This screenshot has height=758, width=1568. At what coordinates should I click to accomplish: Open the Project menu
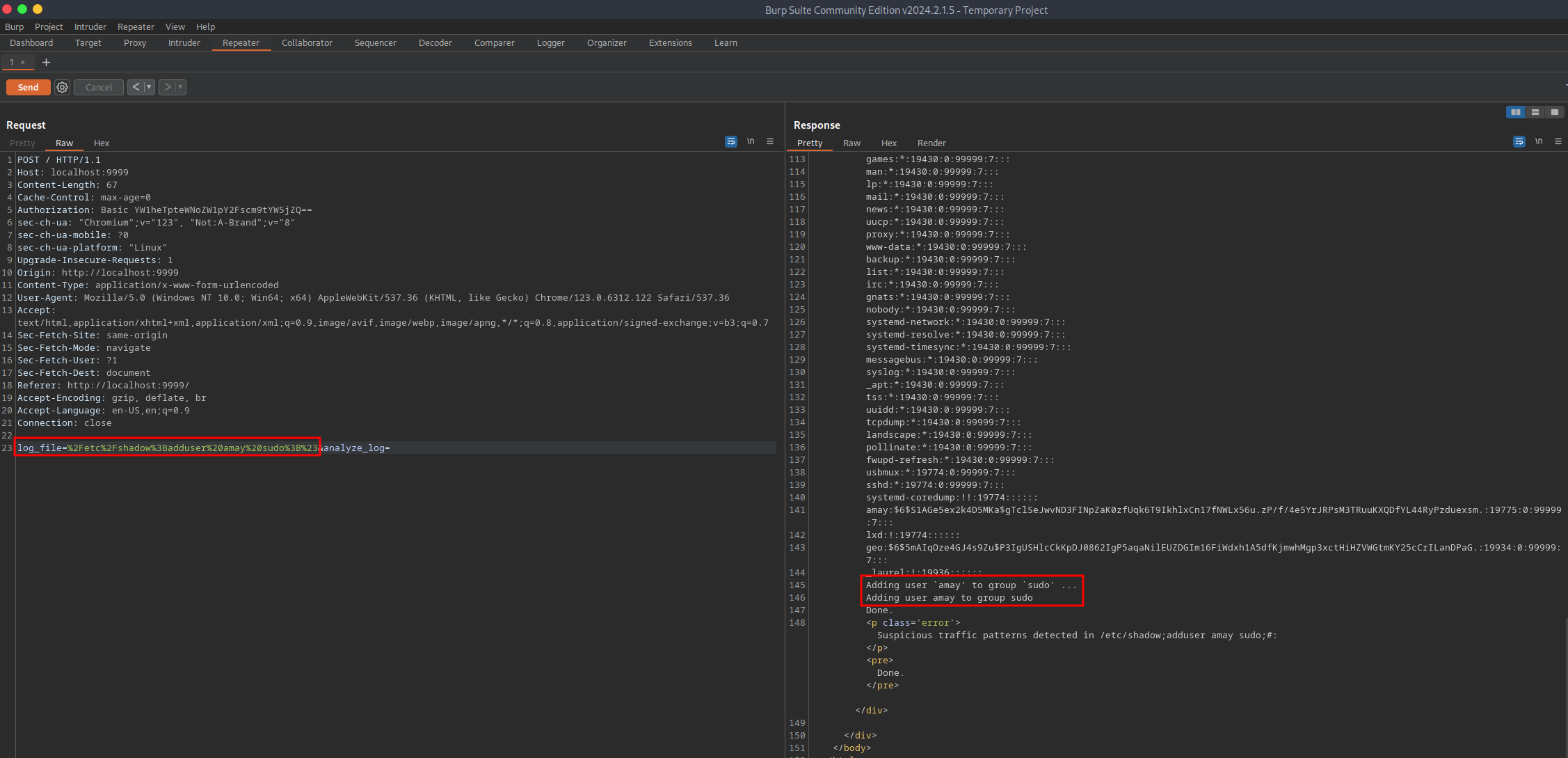tap(49, 26)
